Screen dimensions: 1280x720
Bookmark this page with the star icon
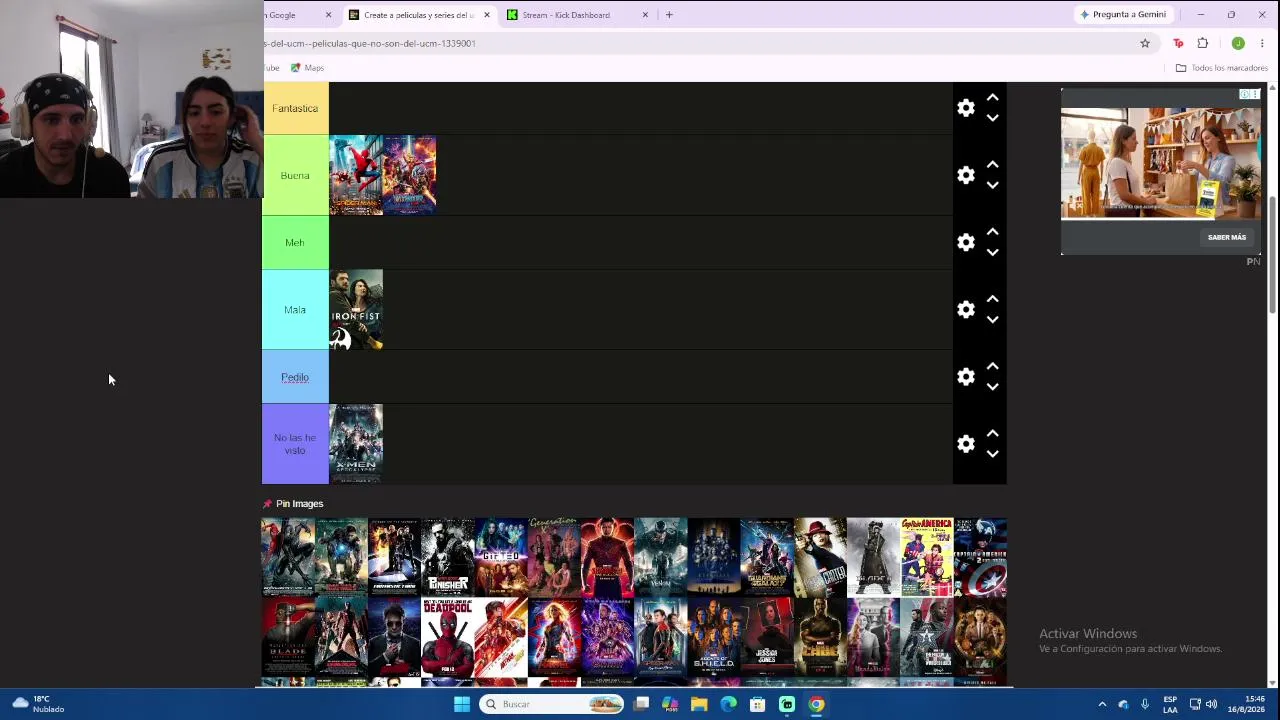coord(1145,43)
